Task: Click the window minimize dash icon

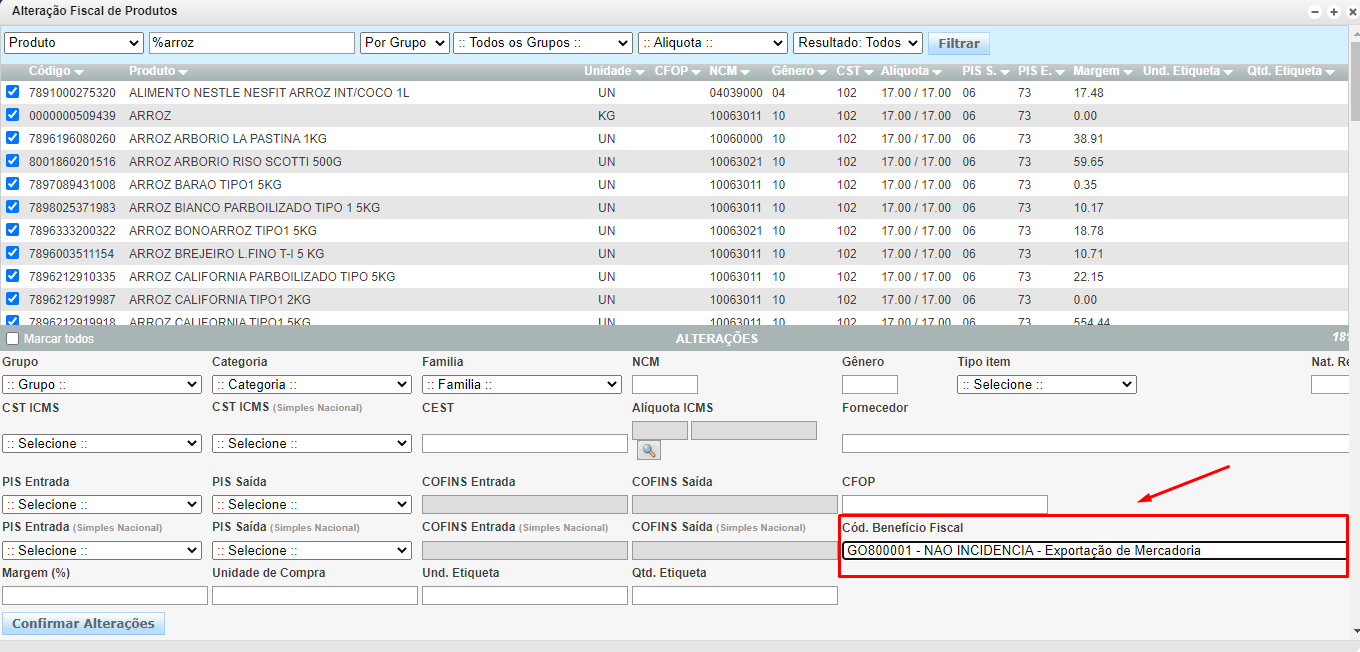Action: coord(1315,12)
